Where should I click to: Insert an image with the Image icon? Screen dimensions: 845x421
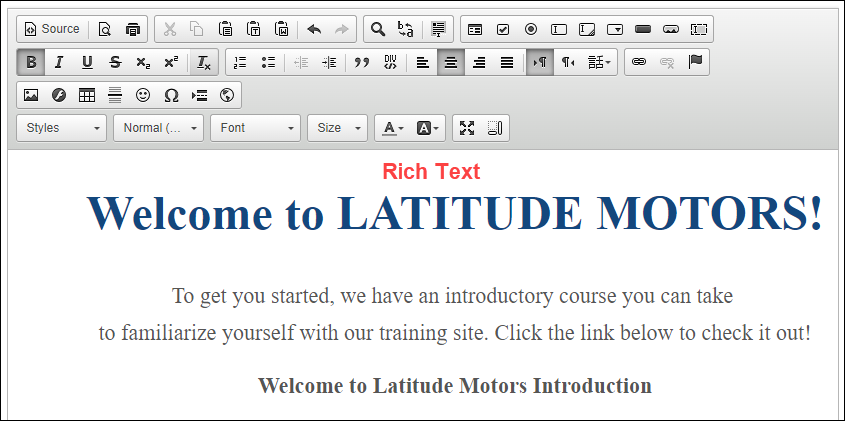31,96
